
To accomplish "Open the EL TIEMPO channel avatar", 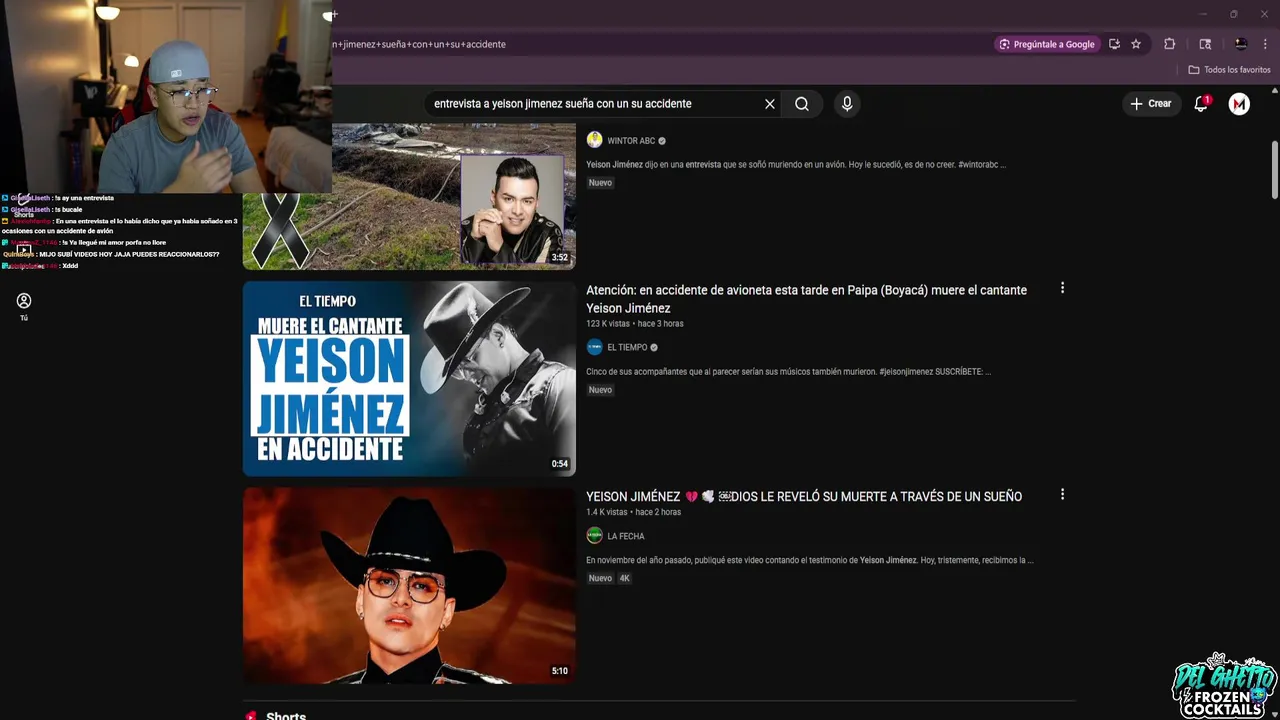I will coord(594,347).
